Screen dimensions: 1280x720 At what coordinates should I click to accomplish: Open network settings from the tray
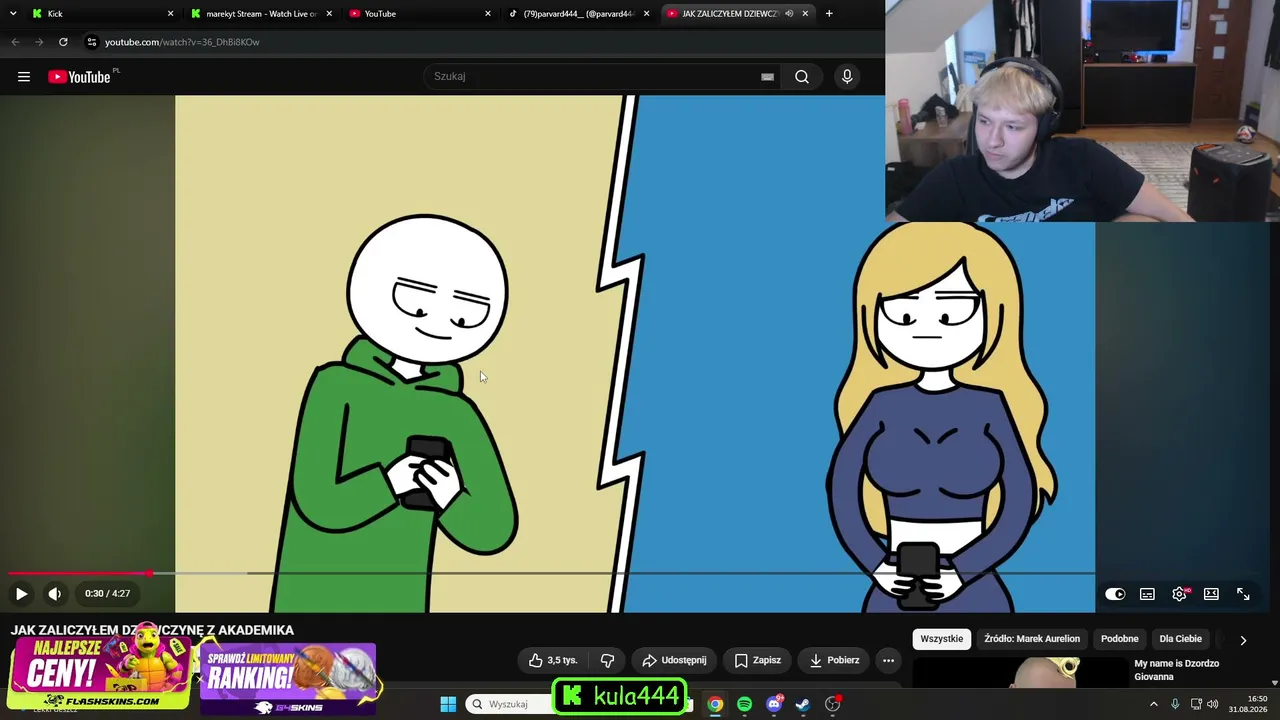1196,704
